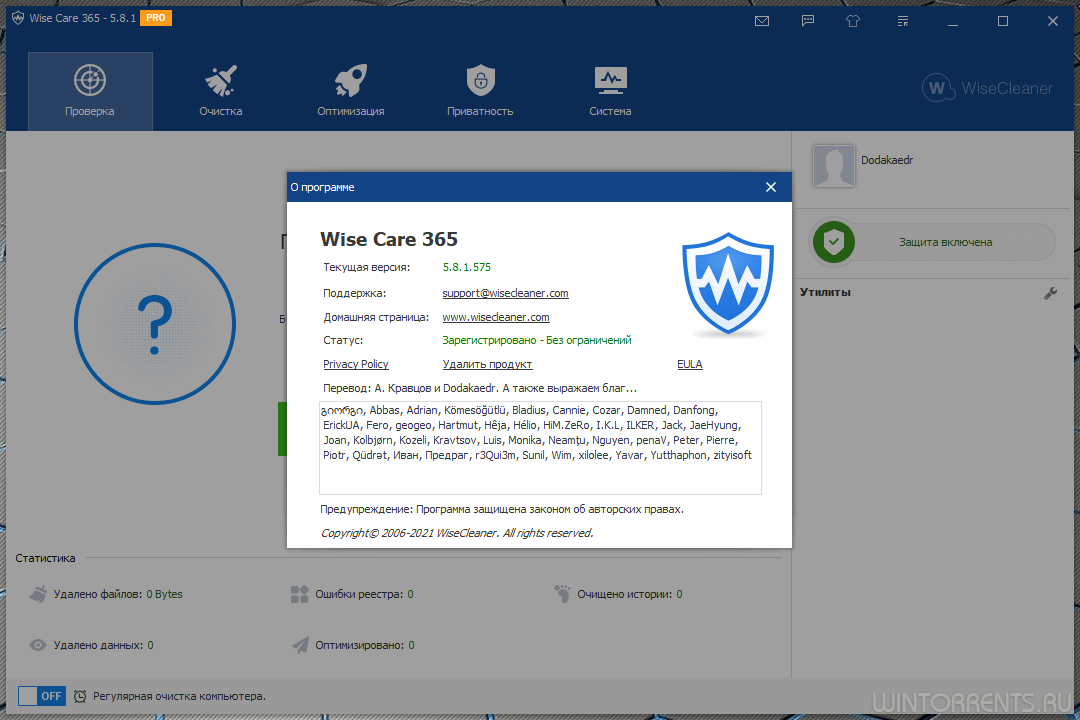Screen dimensions: 1080x720
Task: Maximize the Wise Care 365 window
Action: tap(1003, 21)
